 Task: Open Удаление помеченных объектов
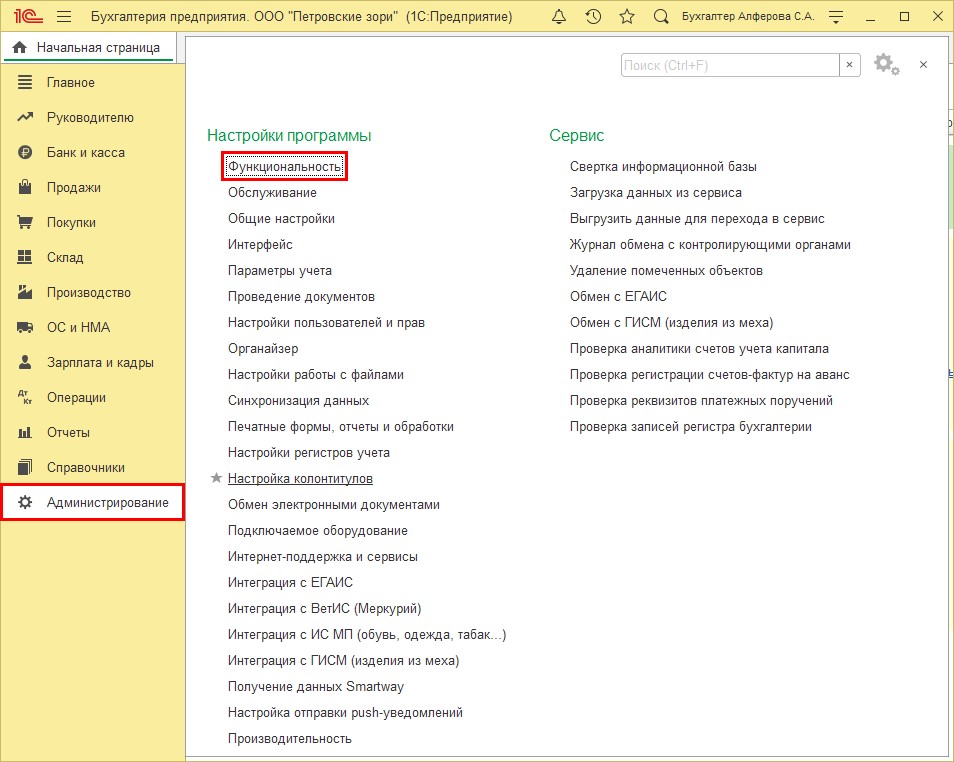pos(666,270)
